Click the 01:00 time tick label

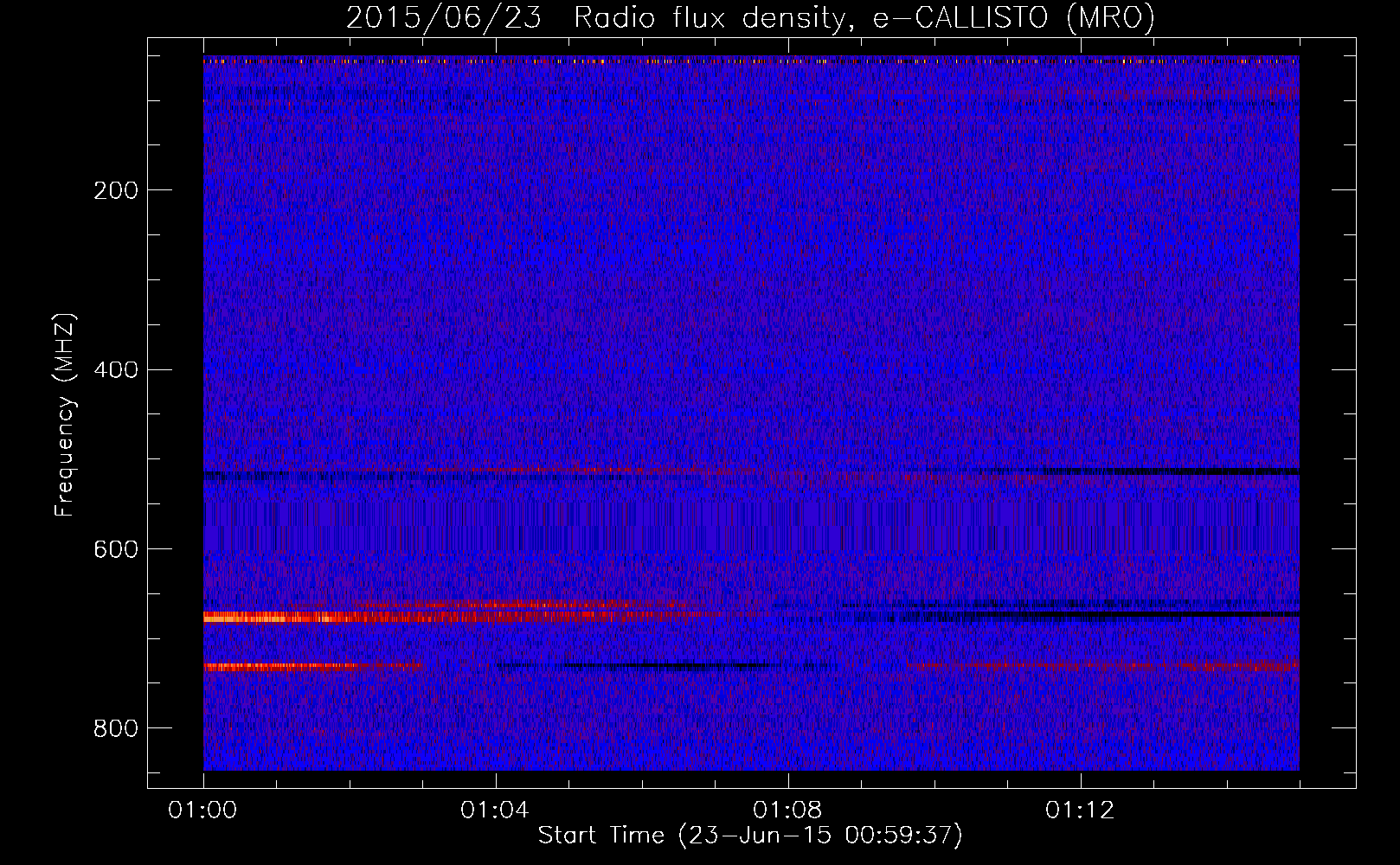click(x=203, y=811)
